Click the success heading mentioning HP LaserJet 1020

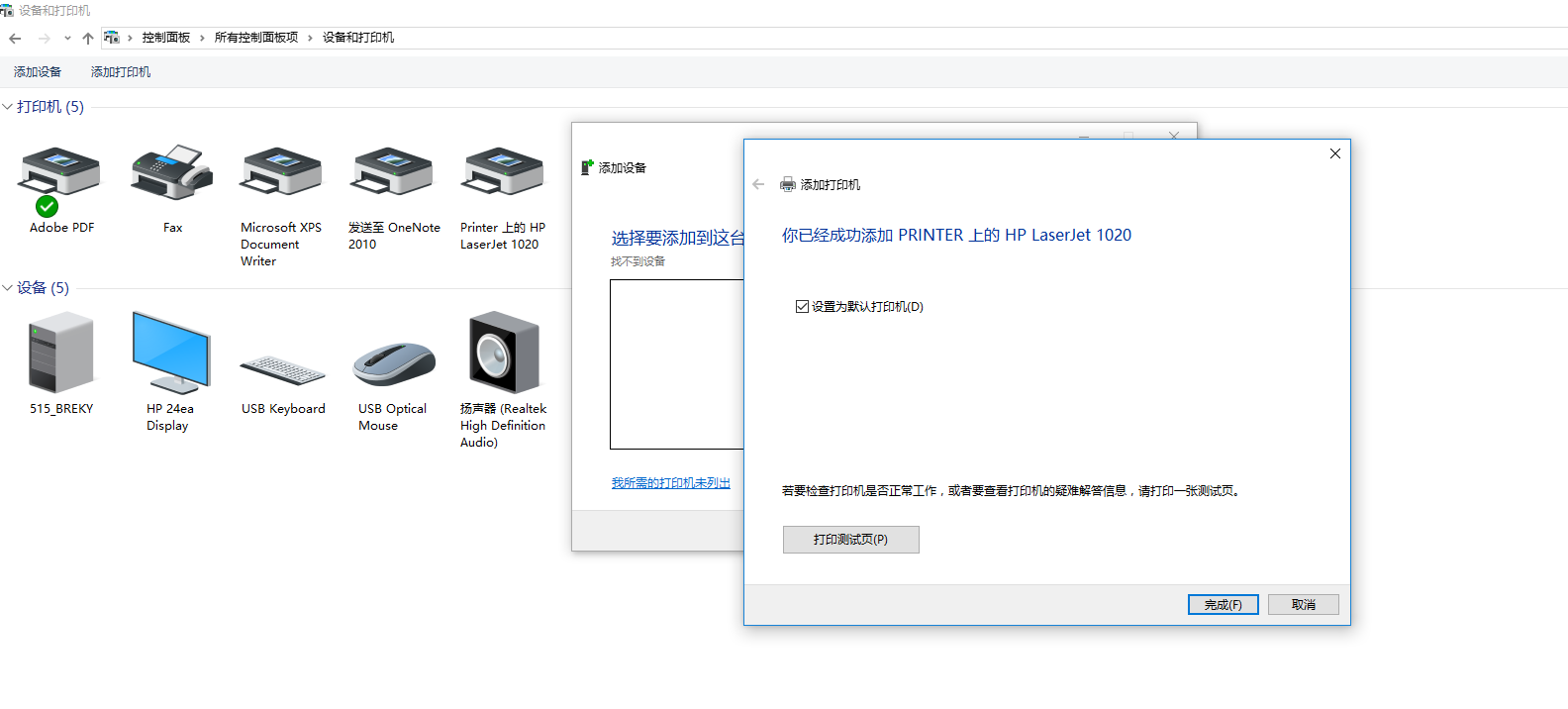(x=956, y=236)
